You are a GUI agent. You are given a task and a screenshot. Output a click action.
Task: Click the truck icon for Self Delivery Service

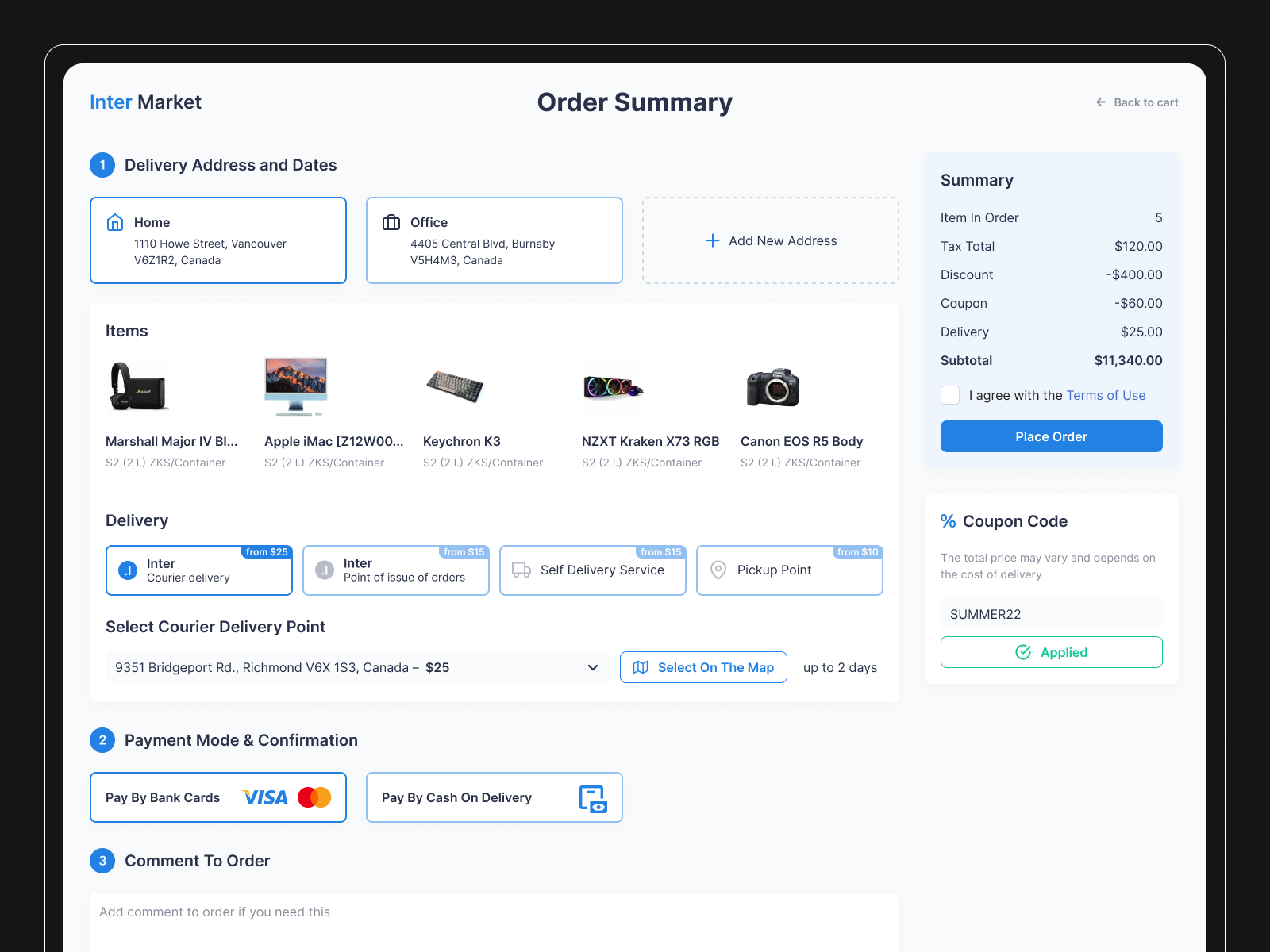[x=522, y=570]
